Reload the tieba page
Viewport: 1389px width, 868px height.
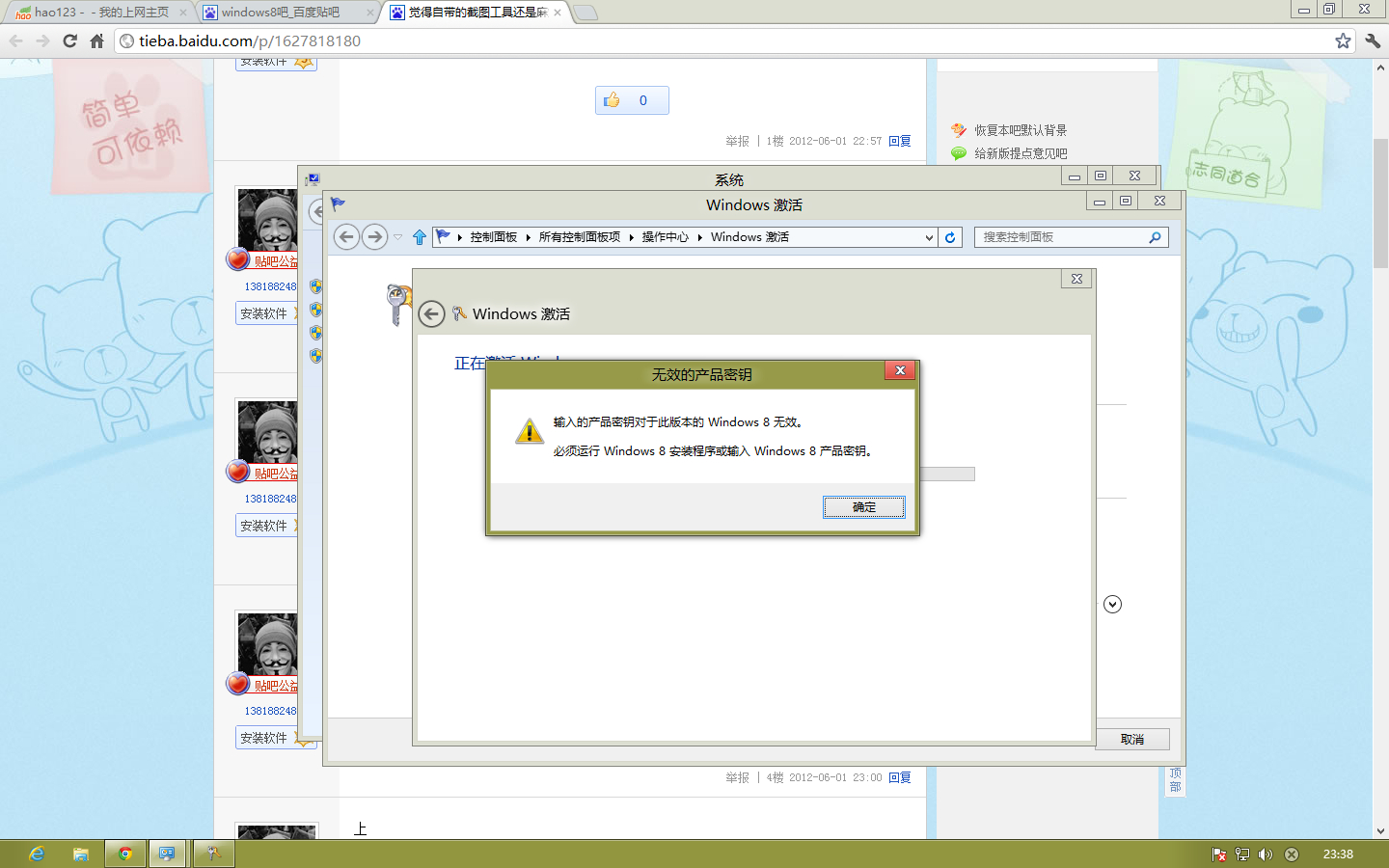69,41
